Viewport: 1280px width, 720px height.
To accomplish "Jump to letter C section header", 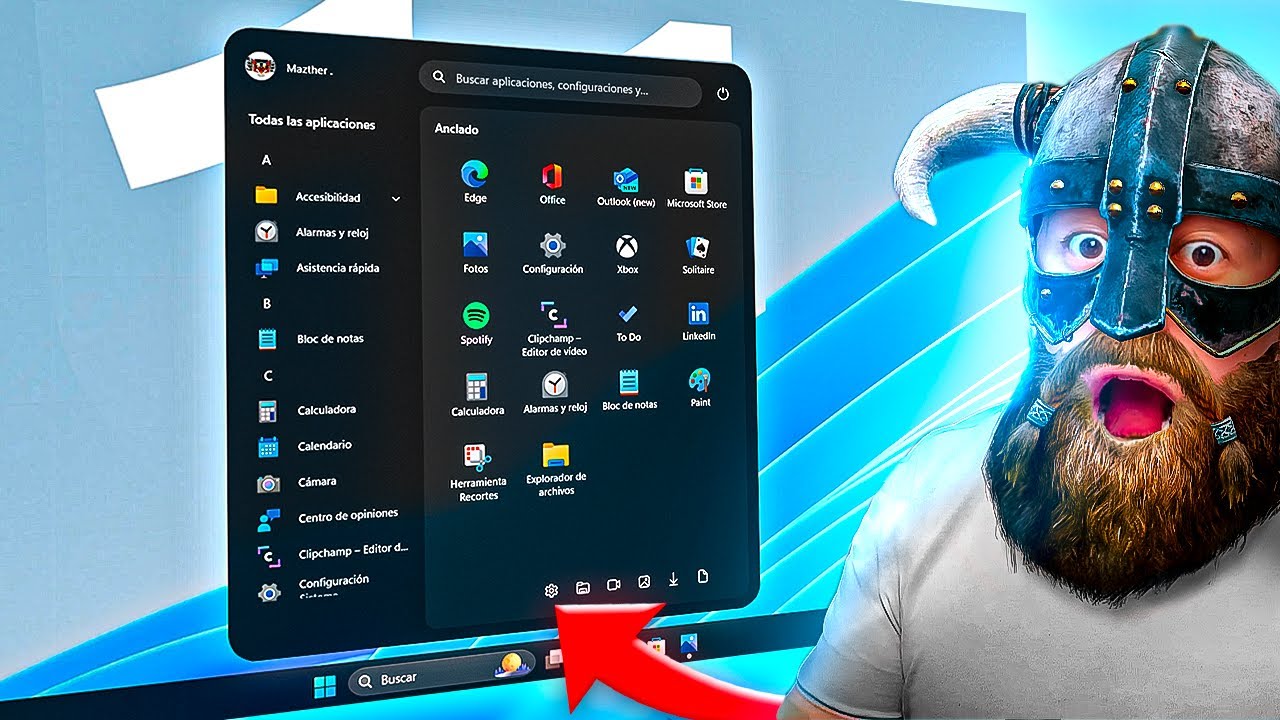I will click(x=267, y=376).
